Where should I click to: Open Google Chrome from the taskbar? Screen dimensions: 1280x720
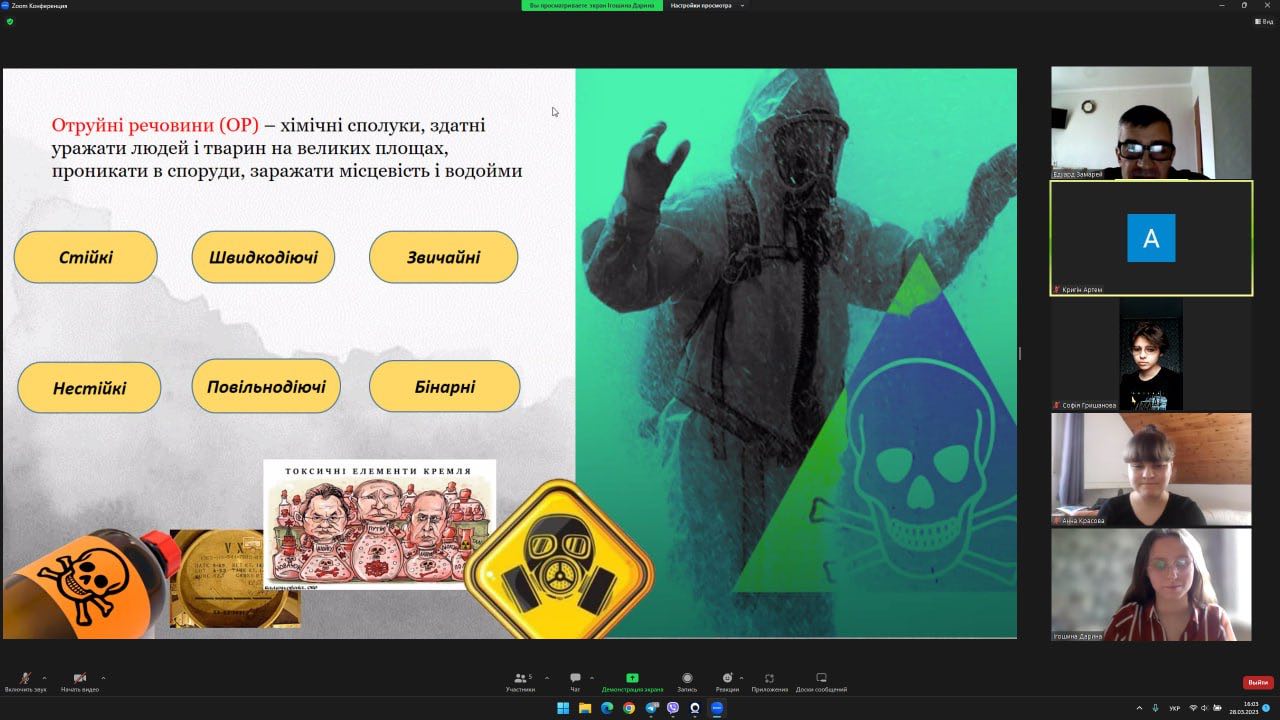(629, 708)
